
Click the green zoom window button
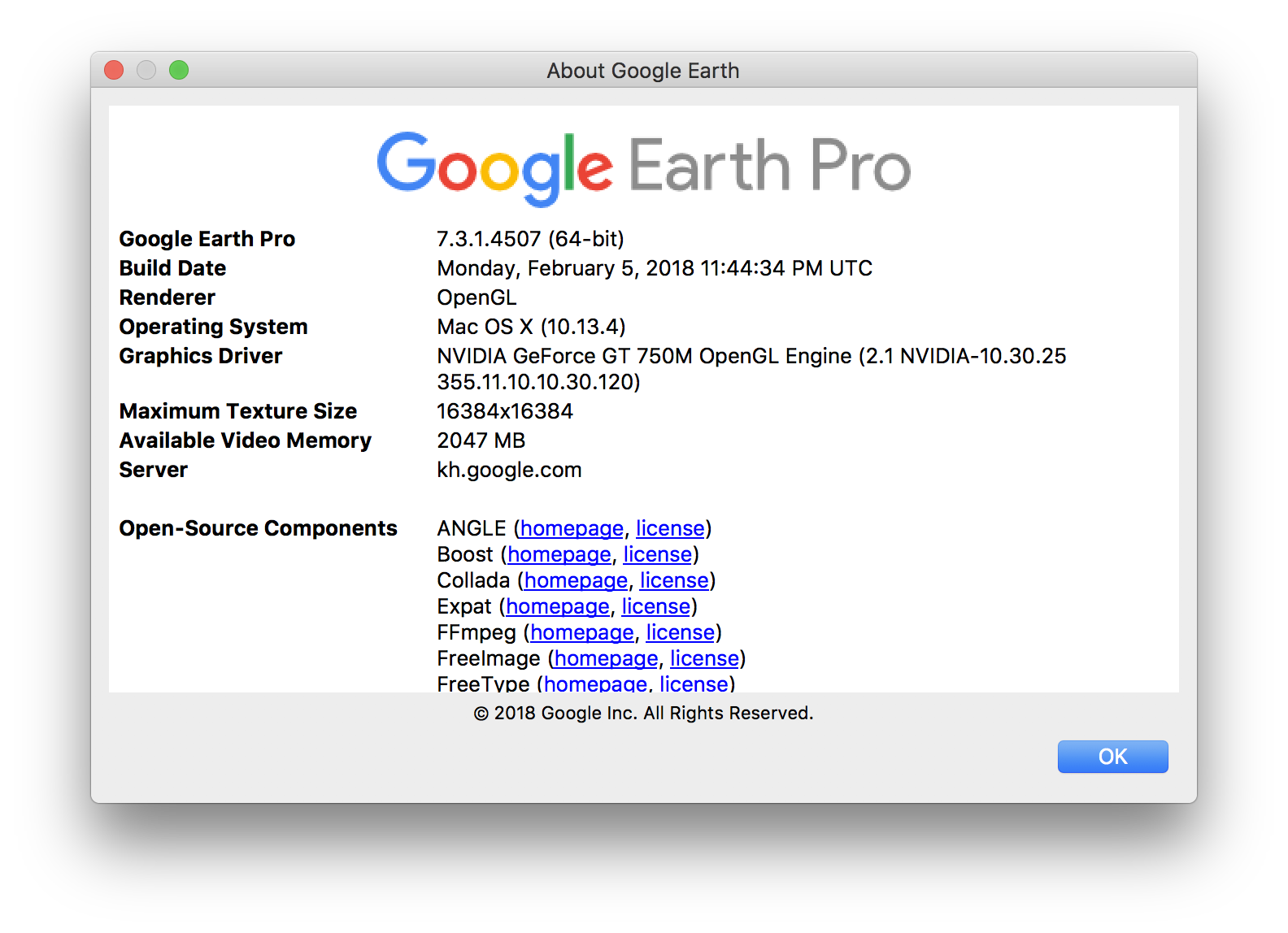[179, 71]
